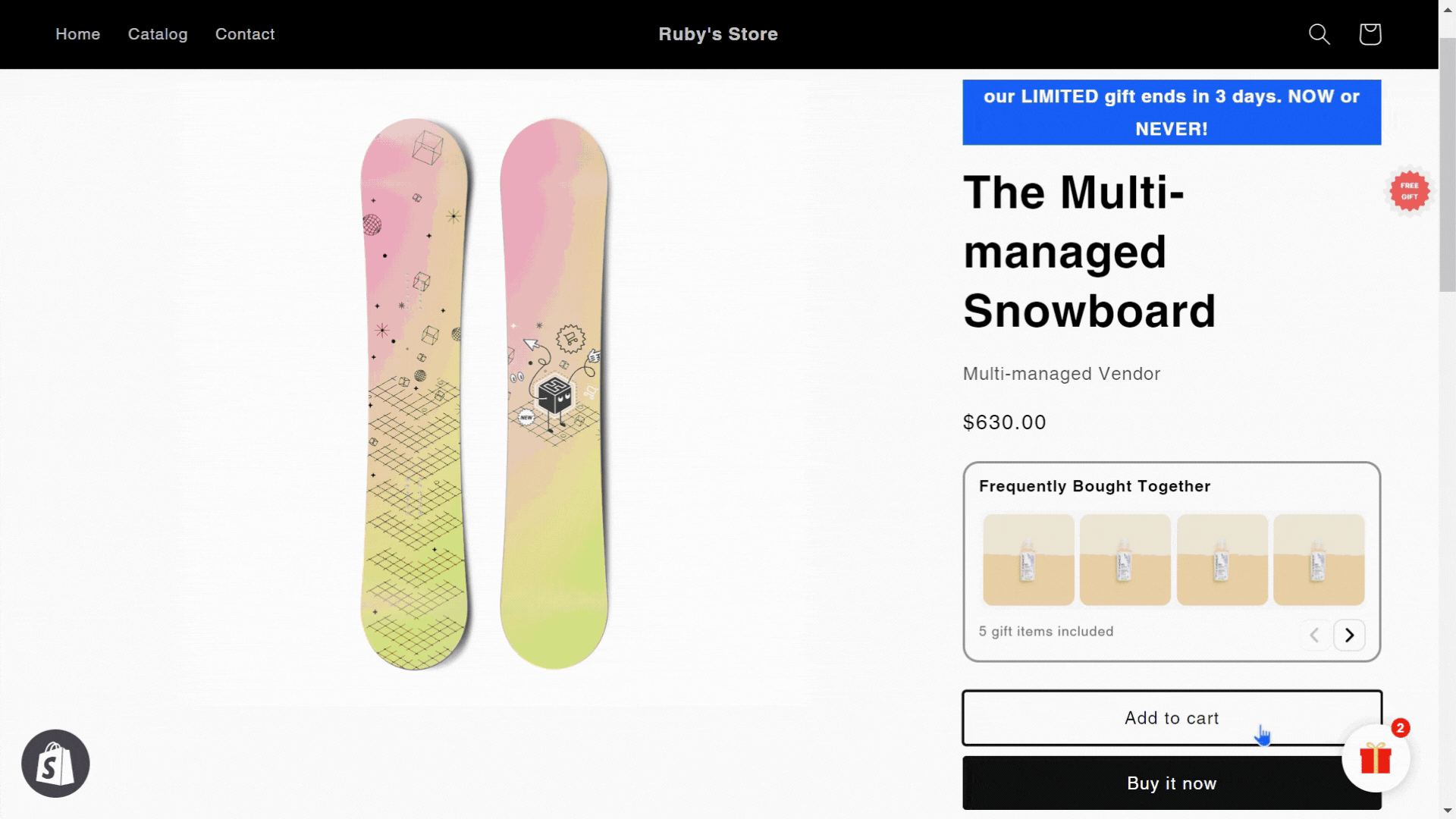Open the shopping cart icon
The width and height of the screenshot is (1456, 819).
click(x=1370, y=34)
